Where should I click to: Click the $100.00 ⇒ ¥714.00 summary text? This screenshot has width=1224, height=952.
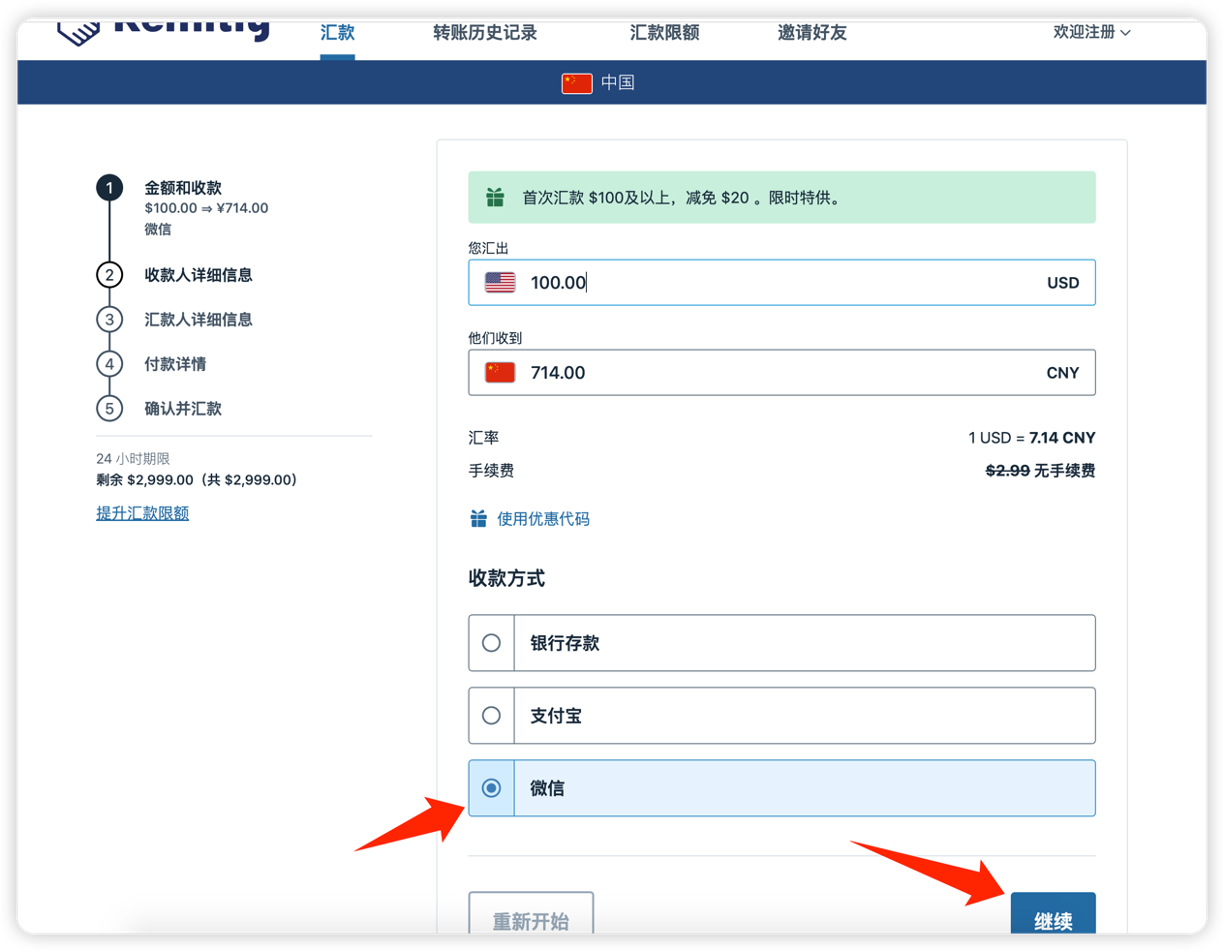click(x=206, y=209)
